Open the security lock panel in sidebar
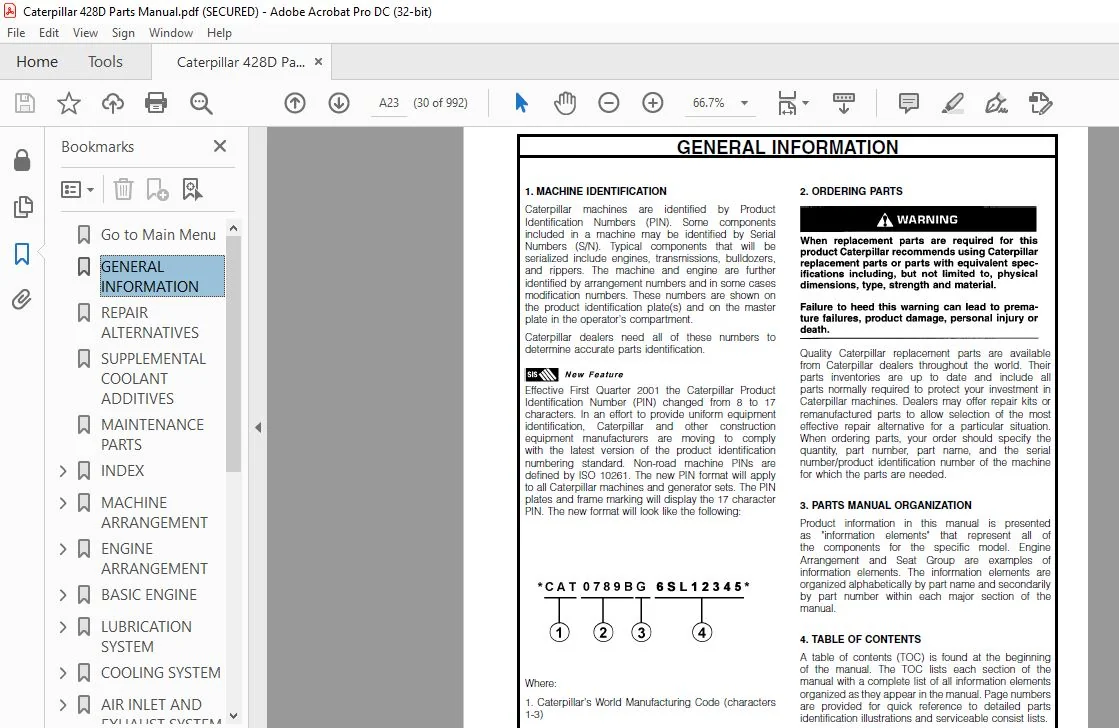 22,160
